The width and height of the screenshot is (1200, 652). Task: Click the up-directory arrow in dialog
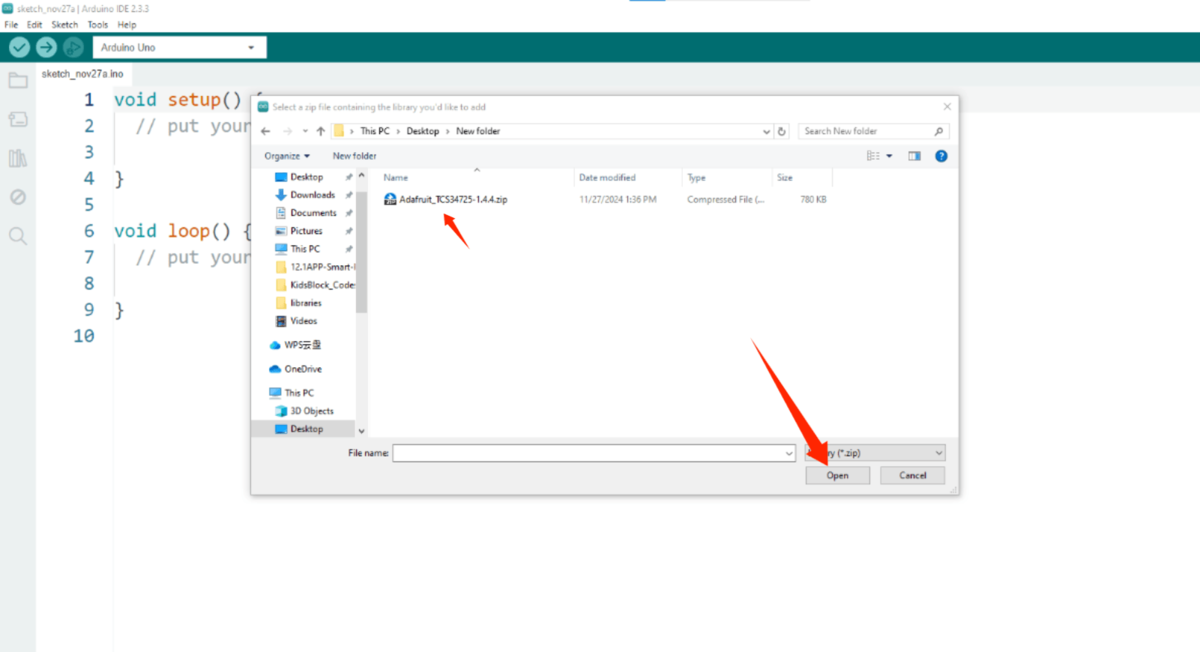[x=321, y=131]
